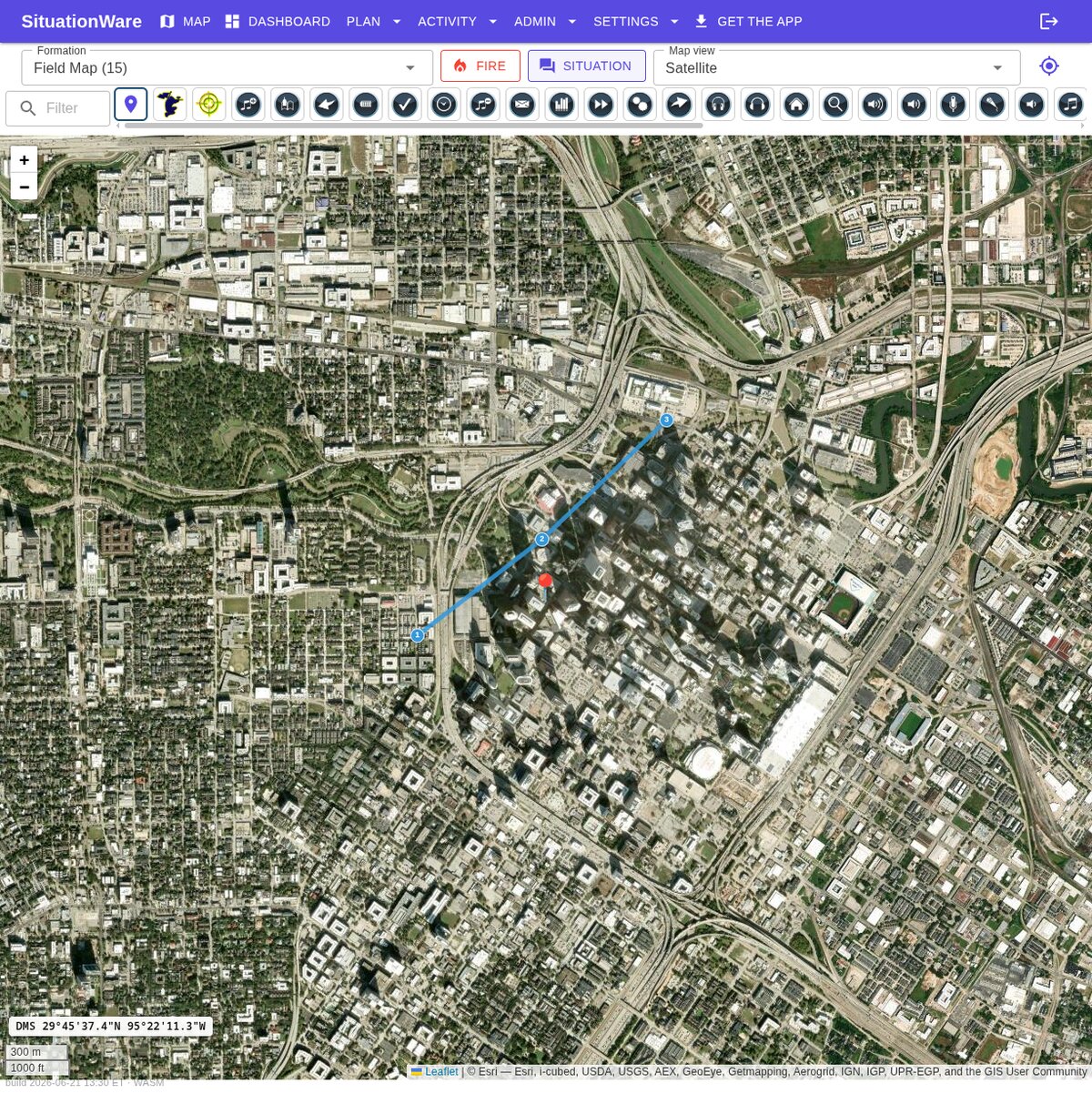Select the loud speaker three-wave icon
Screen dimensions: 1092x1094
point(875,105)
